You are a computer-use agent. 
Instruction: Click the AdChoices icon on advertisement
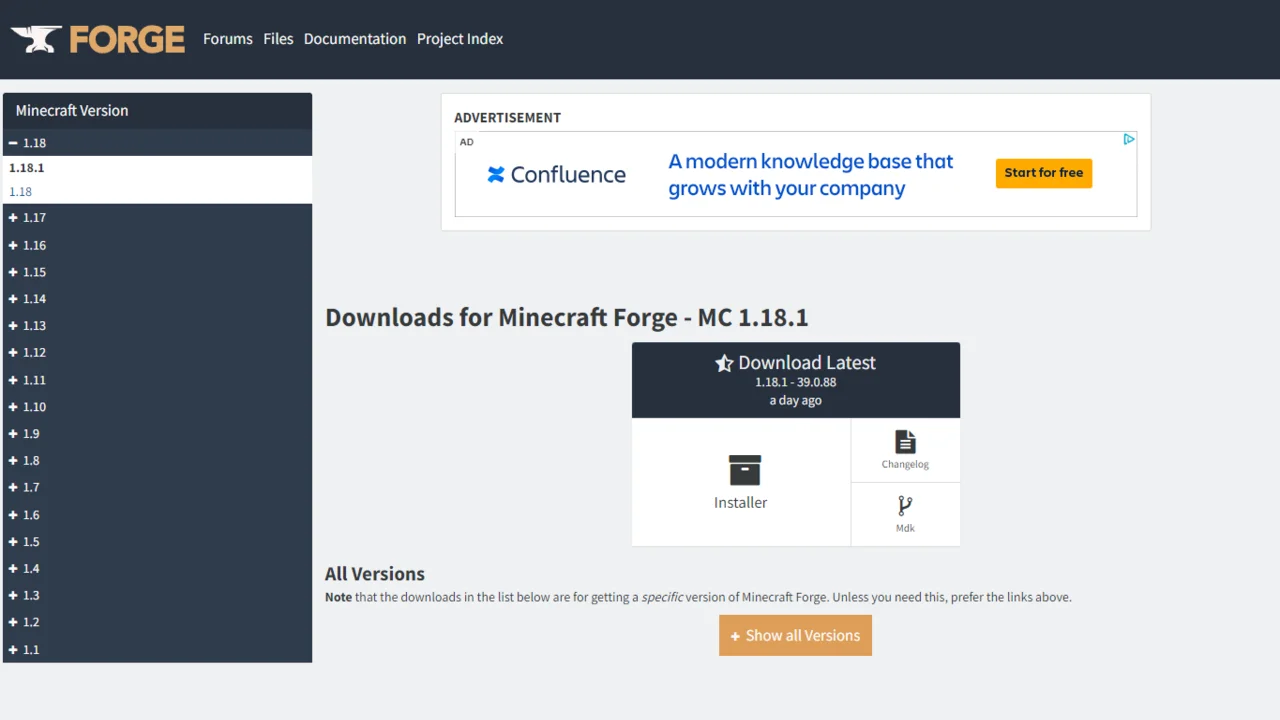1128,140
